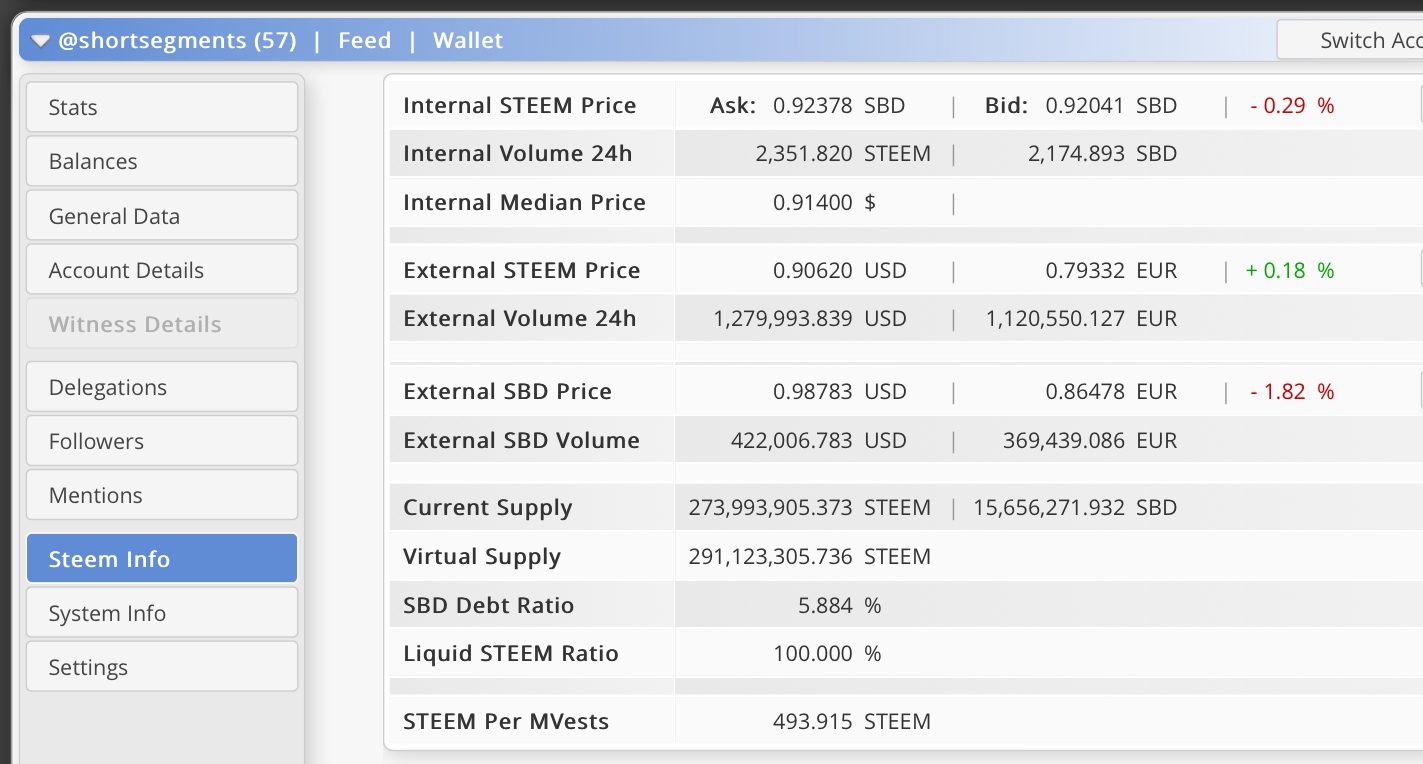Expand the @shortsegments account dropdown triangle
1423x764 pixels.
[39, 41]
